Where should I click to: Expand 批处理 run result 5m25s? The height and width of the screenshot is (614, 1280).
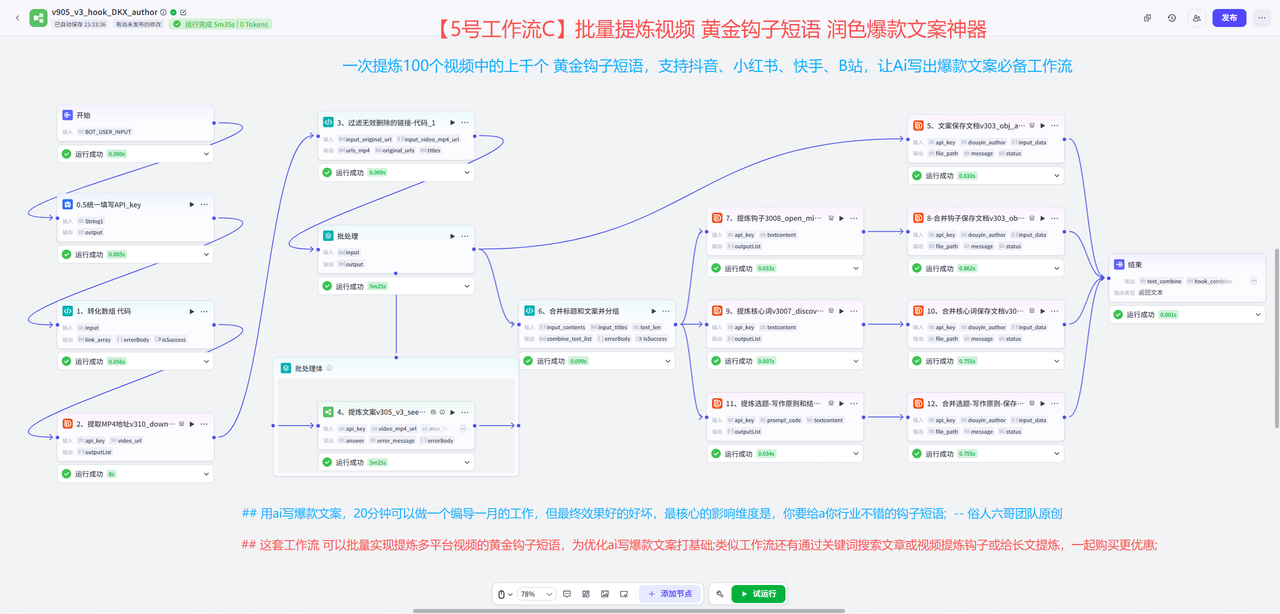[466, 286]
